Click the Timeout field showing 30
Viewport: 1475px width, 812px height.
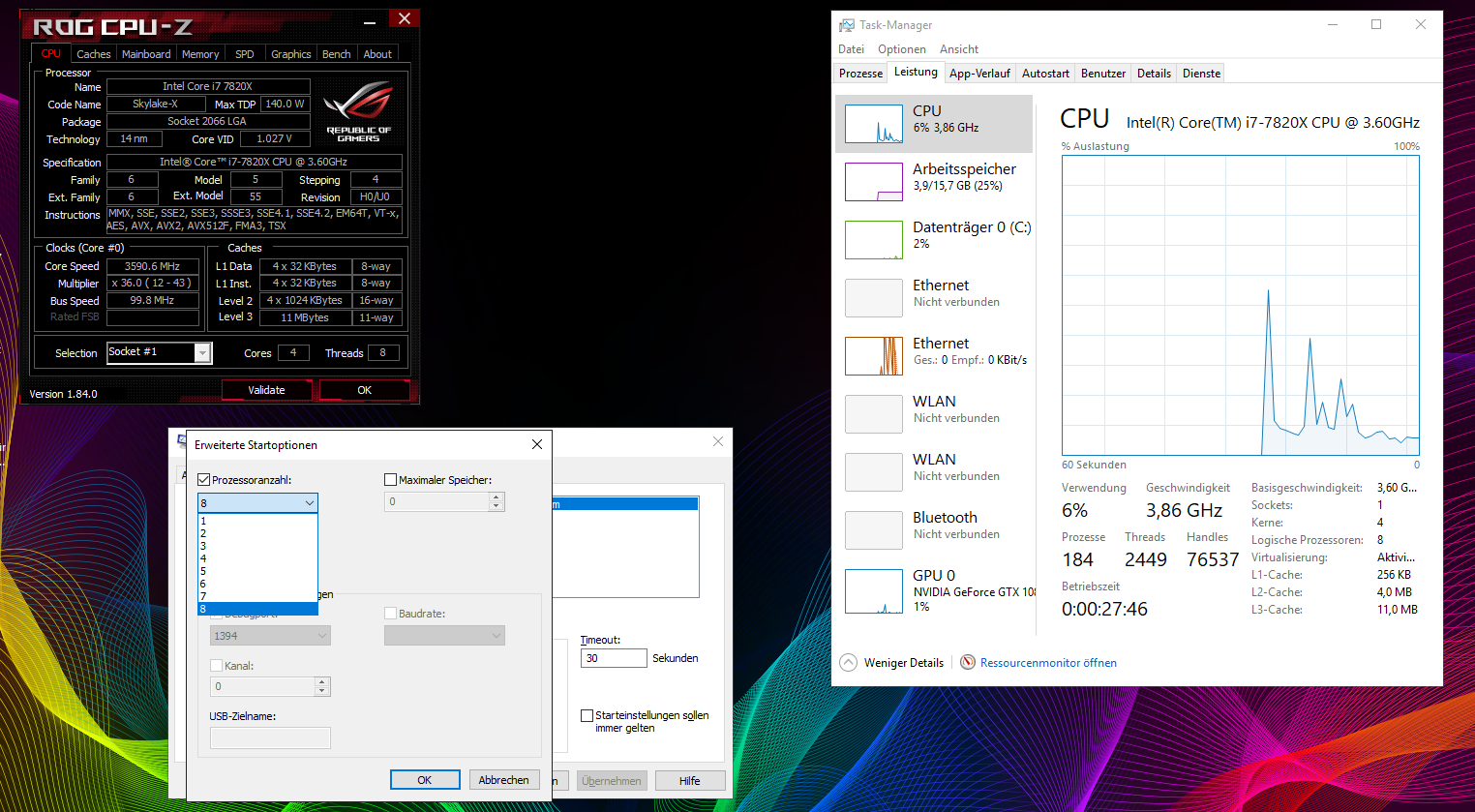614,658
